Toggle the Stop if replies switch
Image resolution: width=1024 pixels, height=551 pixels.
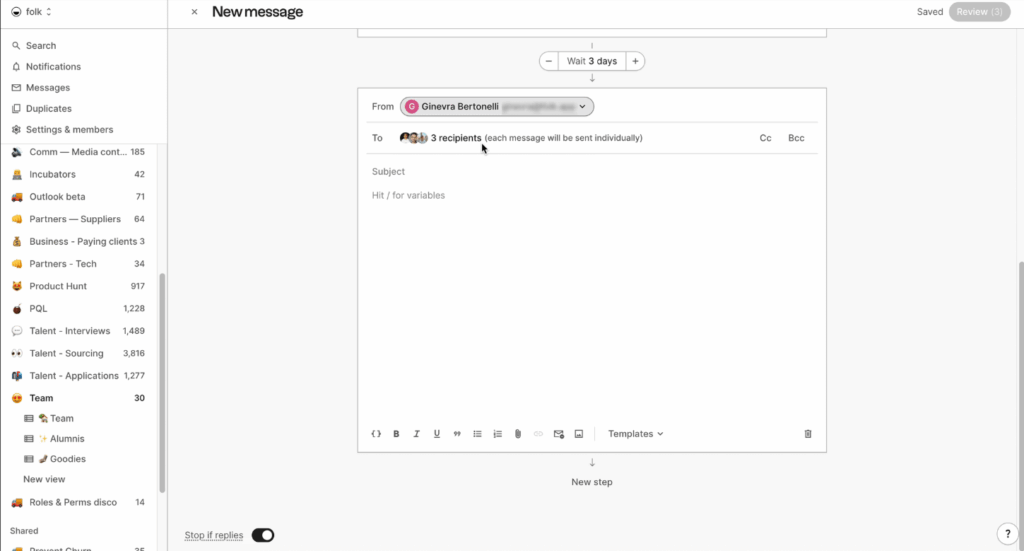tap(263, 535)
